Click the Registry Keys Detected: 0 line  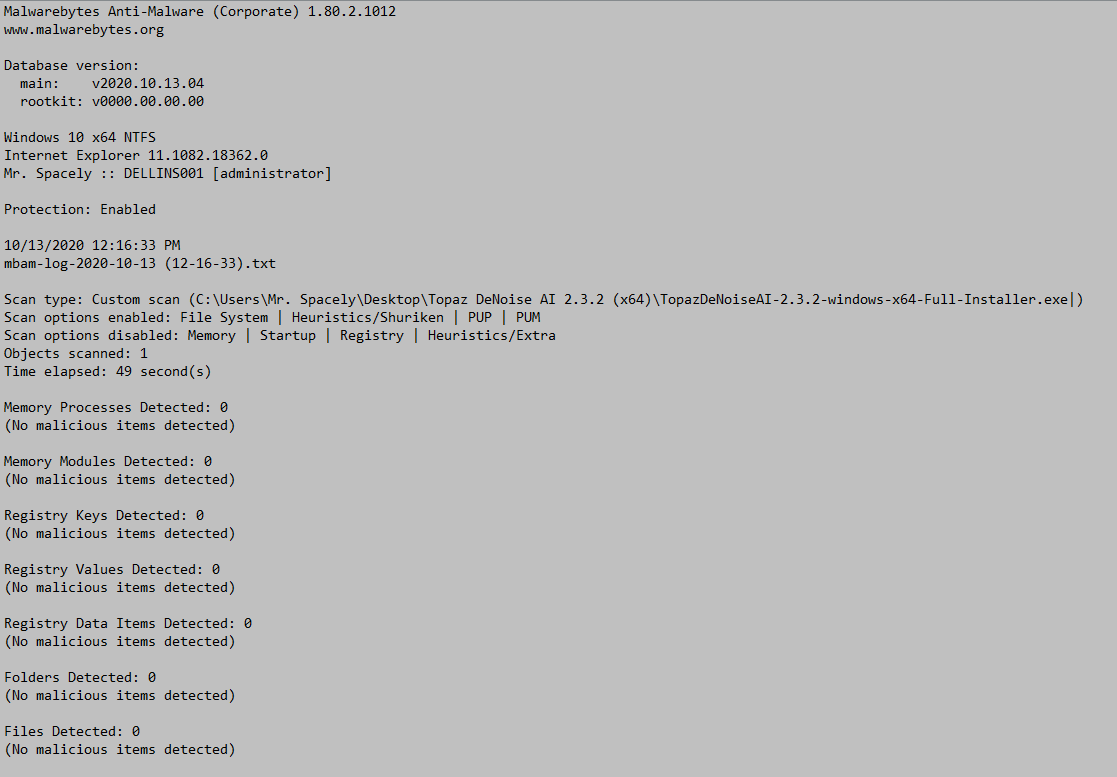tap(104, 515)
